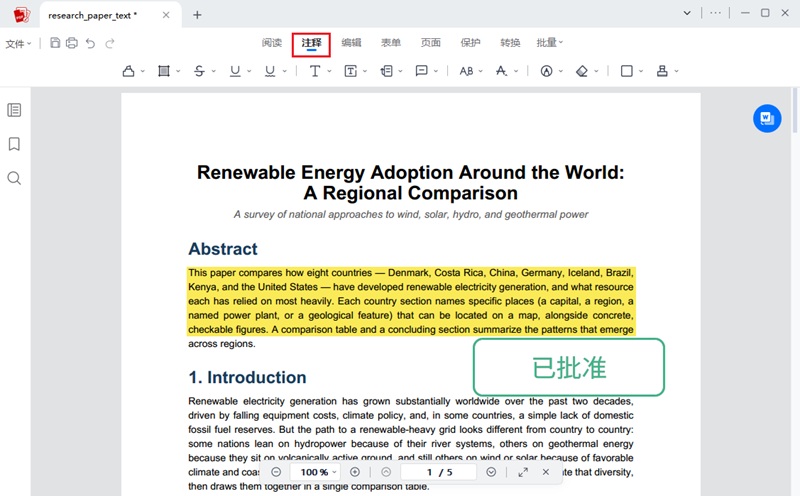Expand the title bar chevron dropdown
800x496 pixels.
(687, 13)
